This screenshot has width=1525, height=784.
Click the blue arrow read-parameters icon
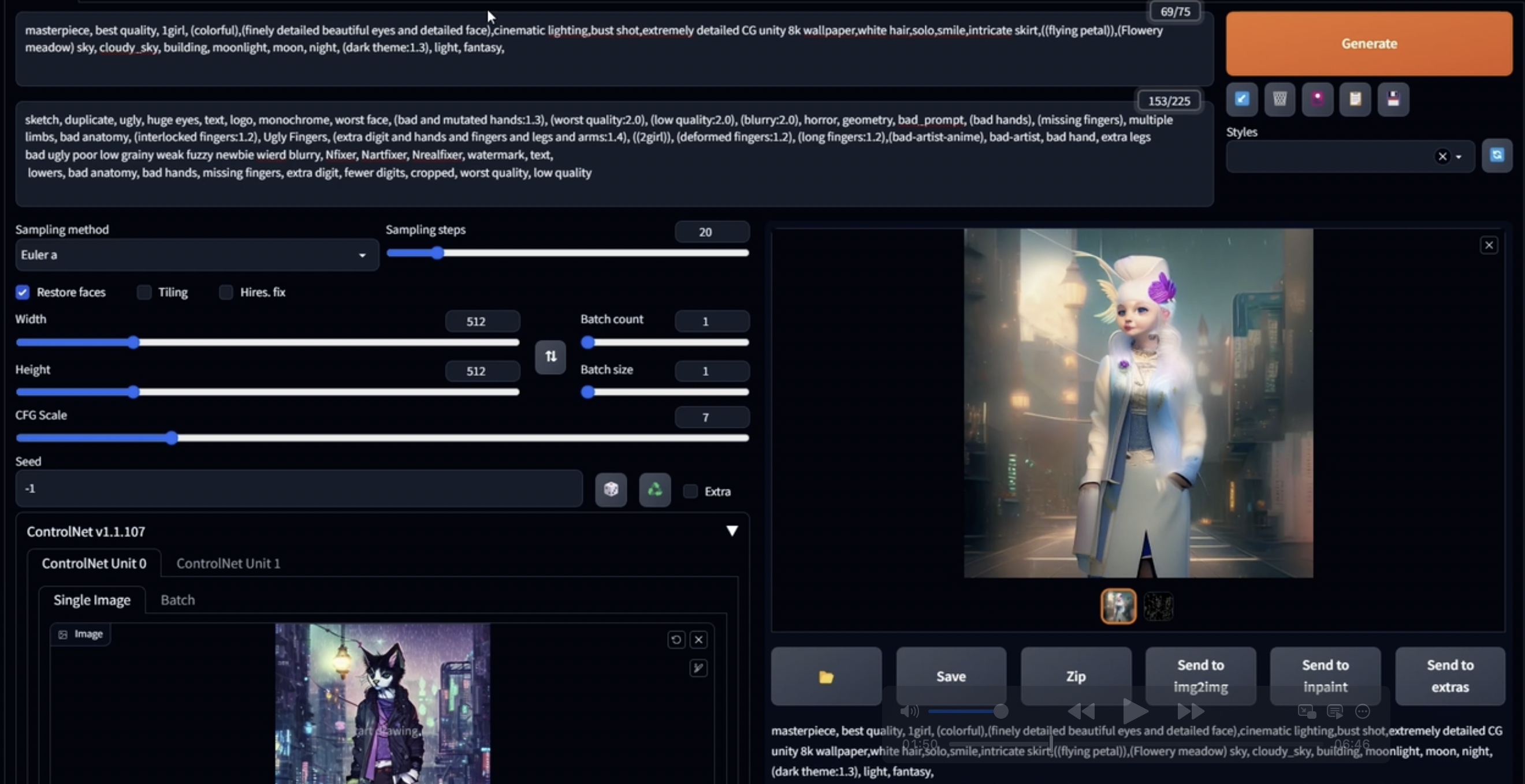coord(1241,99)
